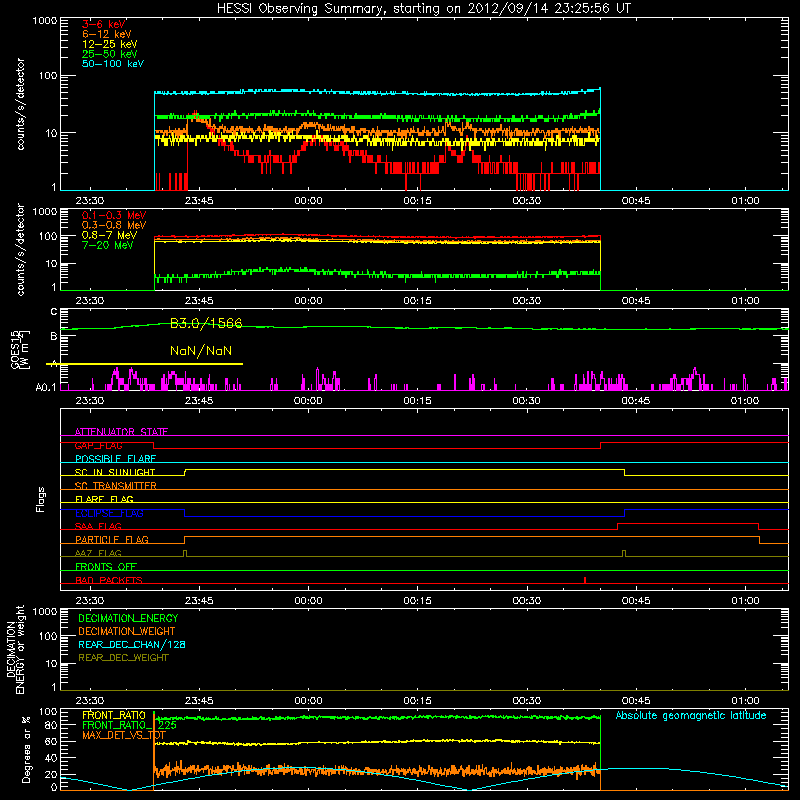Click the HESSI Observing Summary title text
Image resolution: width=800 pixels, height=800 pixels.
click(424, 8)
